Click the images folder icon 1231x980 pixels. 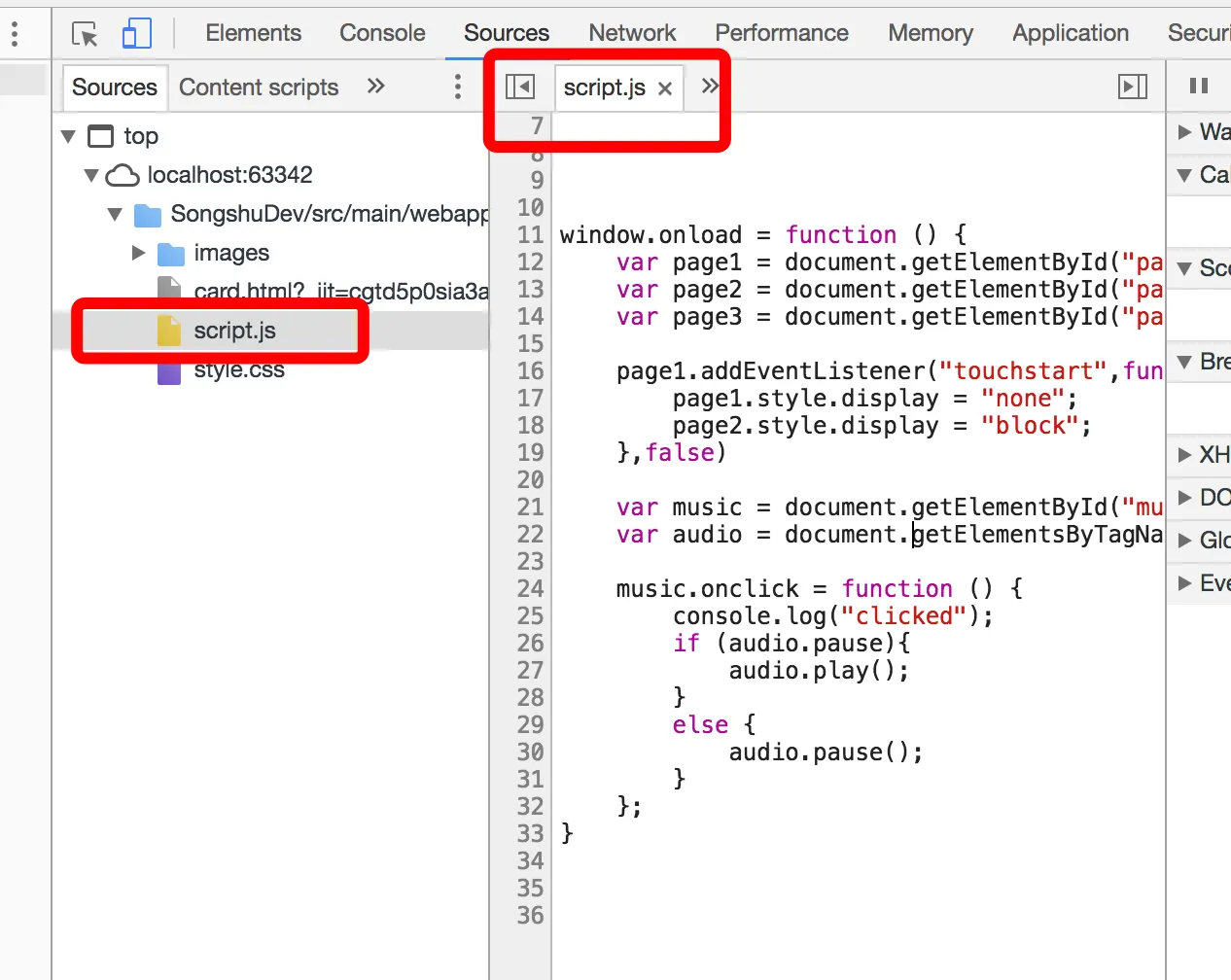[171, 254]
